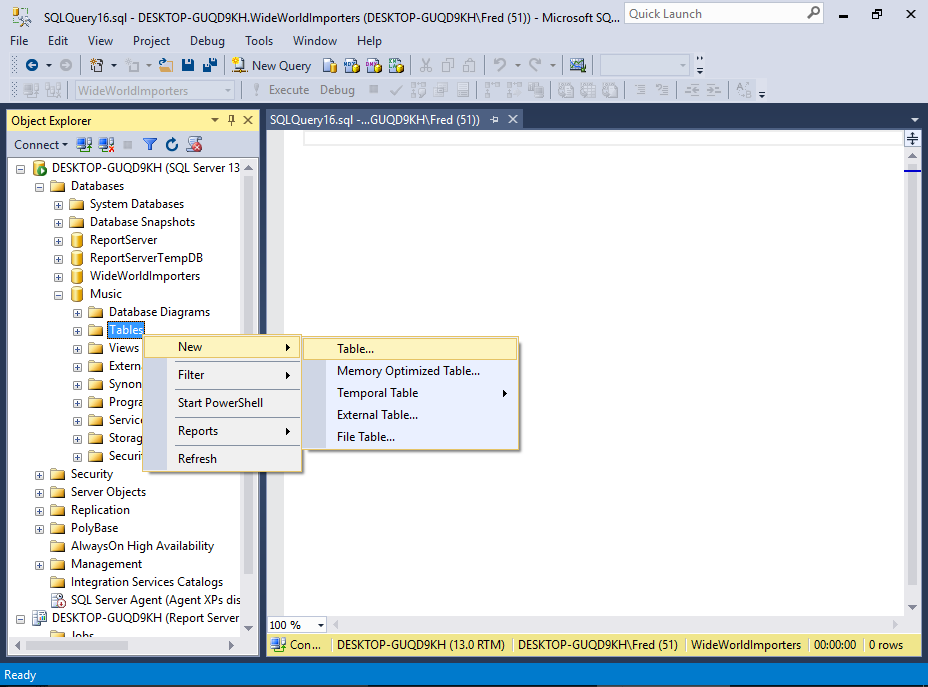
Task: Collapse the Music database node
Action: [59, 294]
